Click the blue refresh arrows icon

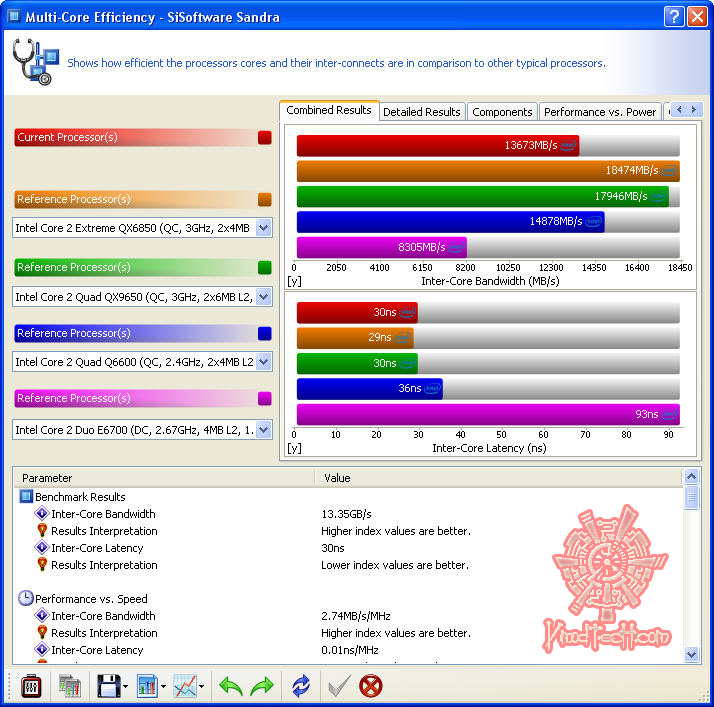click(x=301, y=686)
